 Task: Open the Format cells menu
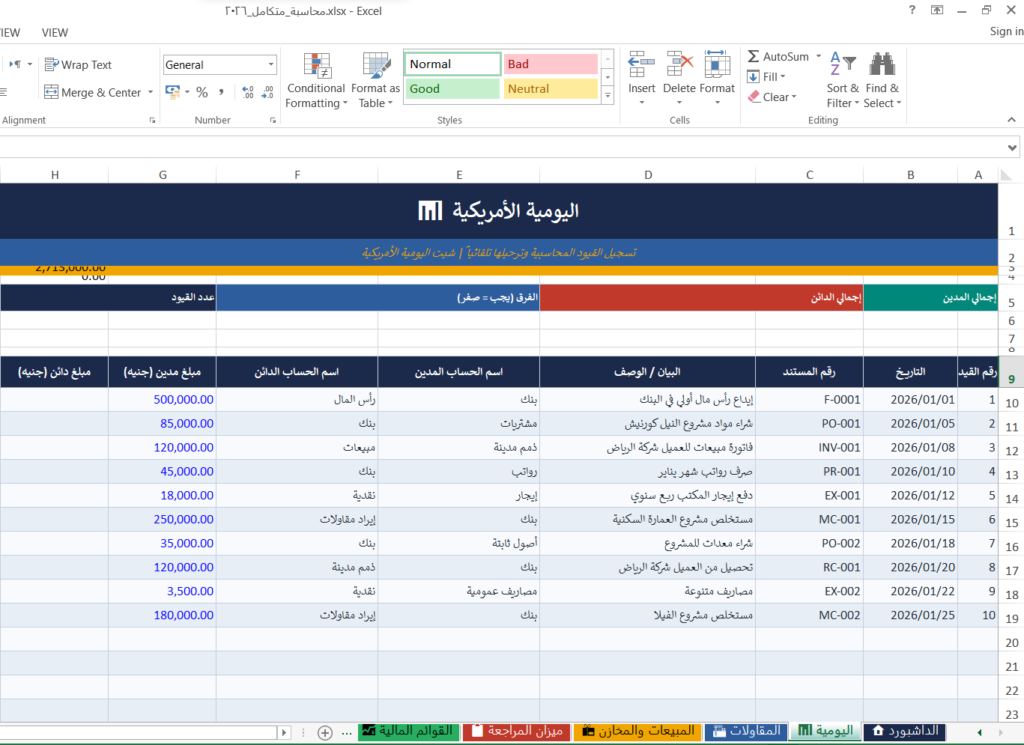coord(717,79)
